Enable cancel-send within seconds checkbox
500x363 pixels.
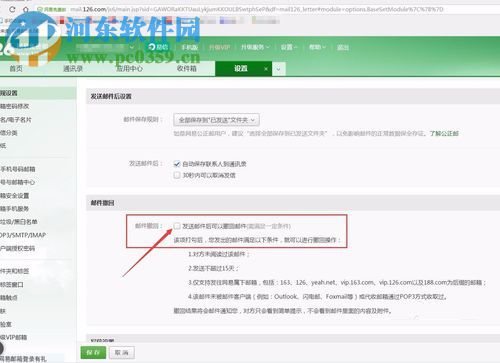click(x=177, y=175)
